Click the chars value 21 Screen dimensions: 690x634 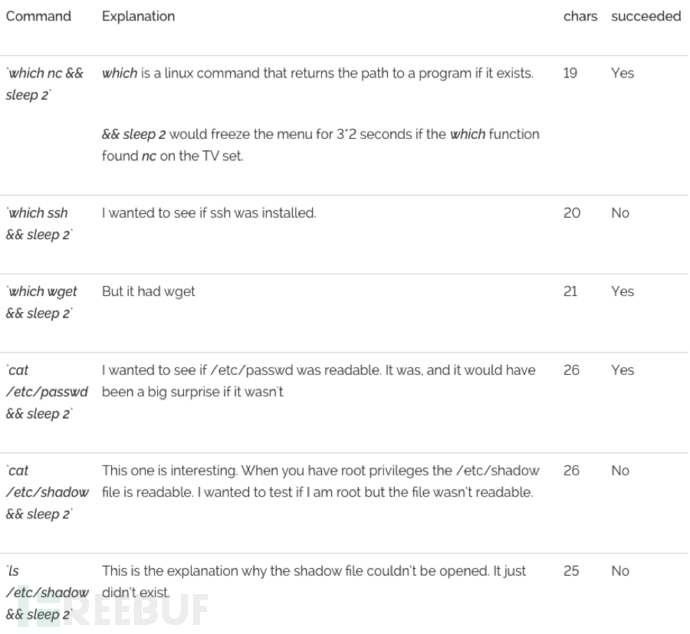pos(570,291)
